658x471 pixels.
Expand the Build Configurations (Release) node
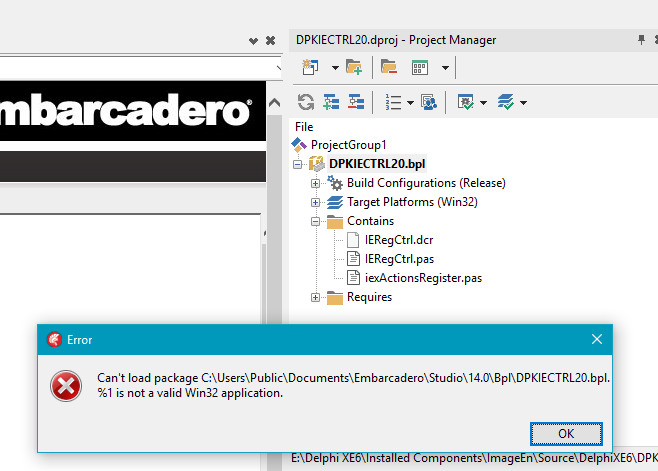click(315, 183)
